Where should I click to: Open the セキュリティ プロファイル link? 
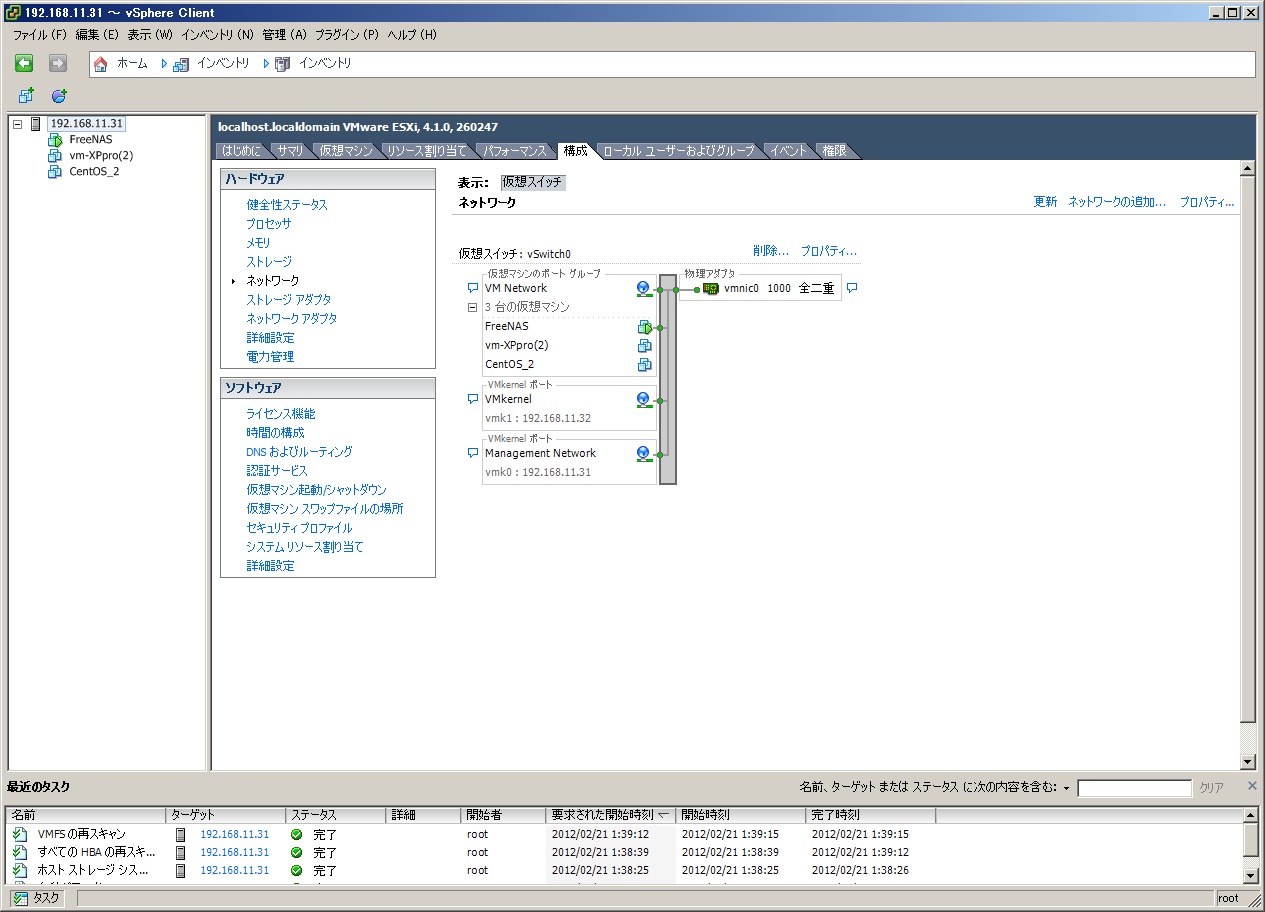tap(299, 528)
